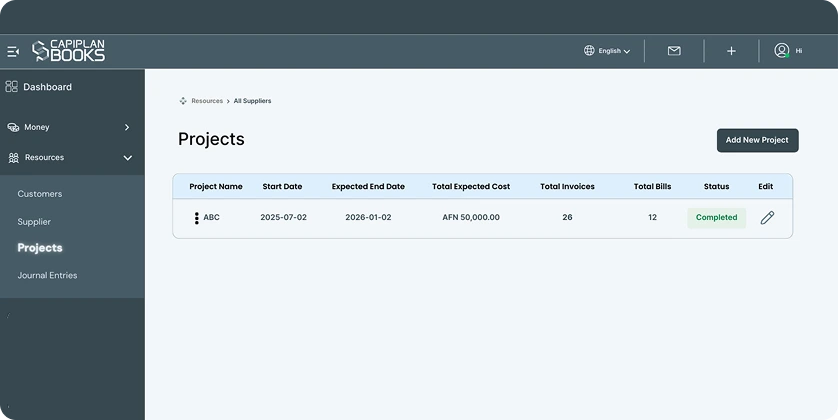This screenshot has width=838, height=420.
Task: Click the start date 2025-07-02
Action: pos(283,217)
